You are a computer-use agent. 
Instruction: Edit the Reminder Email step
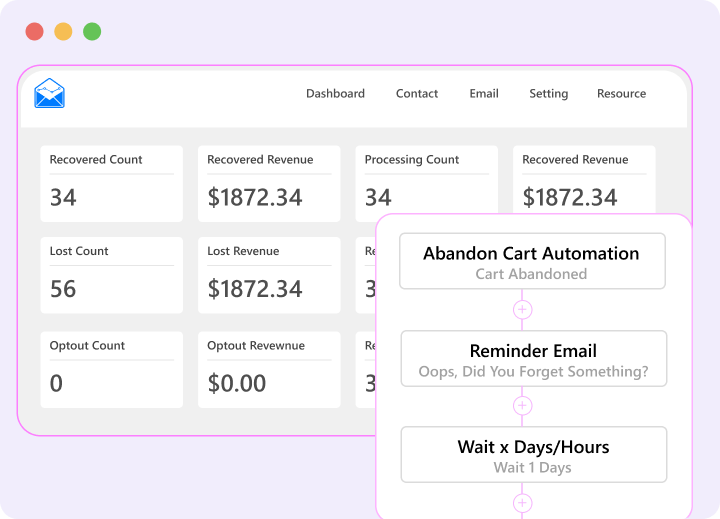point(534,359)
